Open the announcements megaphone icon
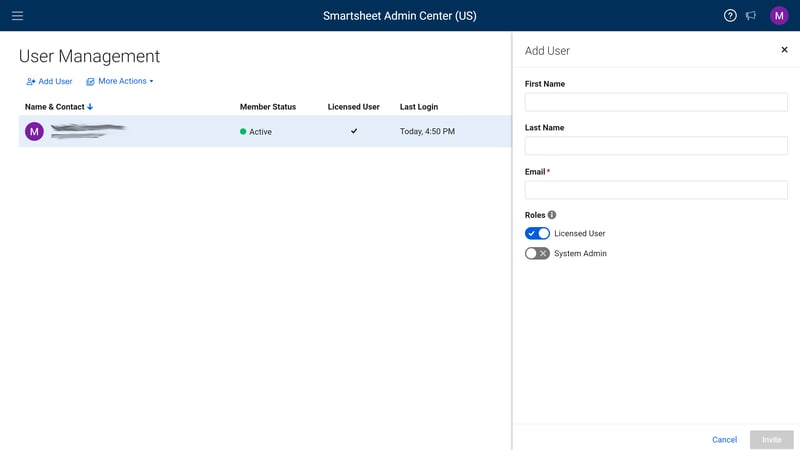This screenshot has height=450, width=800. tap(751, 16)
